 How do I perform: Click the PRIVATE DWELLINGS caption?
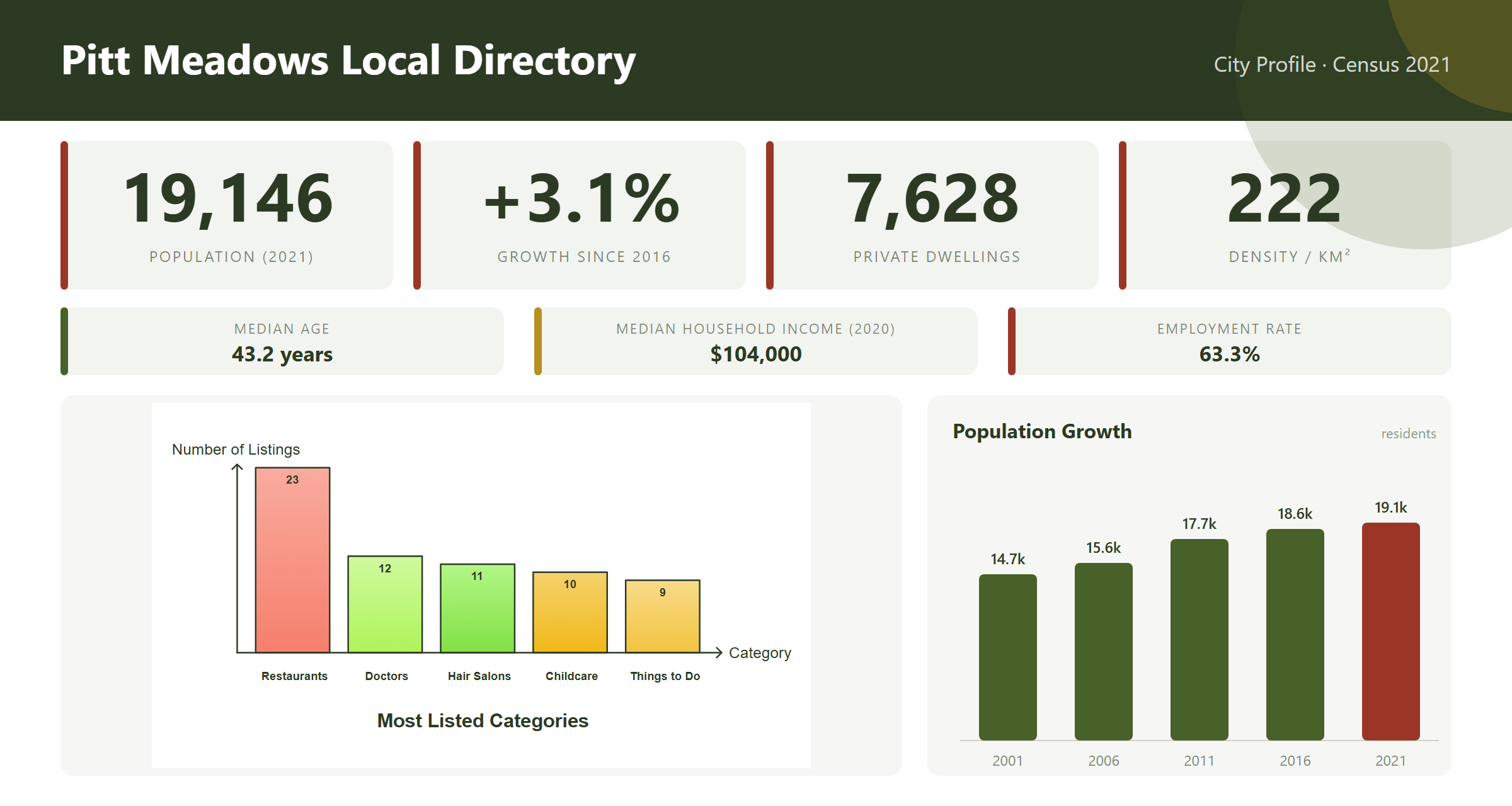coord(937,257)
